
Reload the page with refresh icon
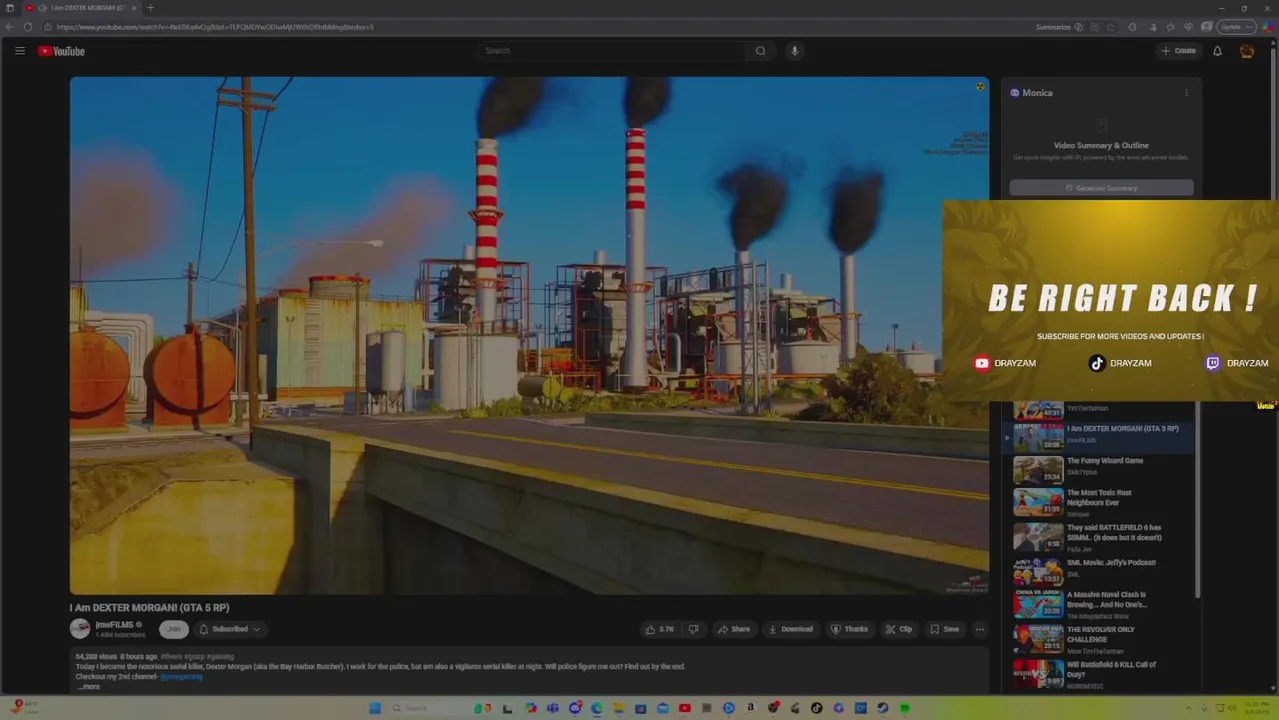[x=28, y=27]
